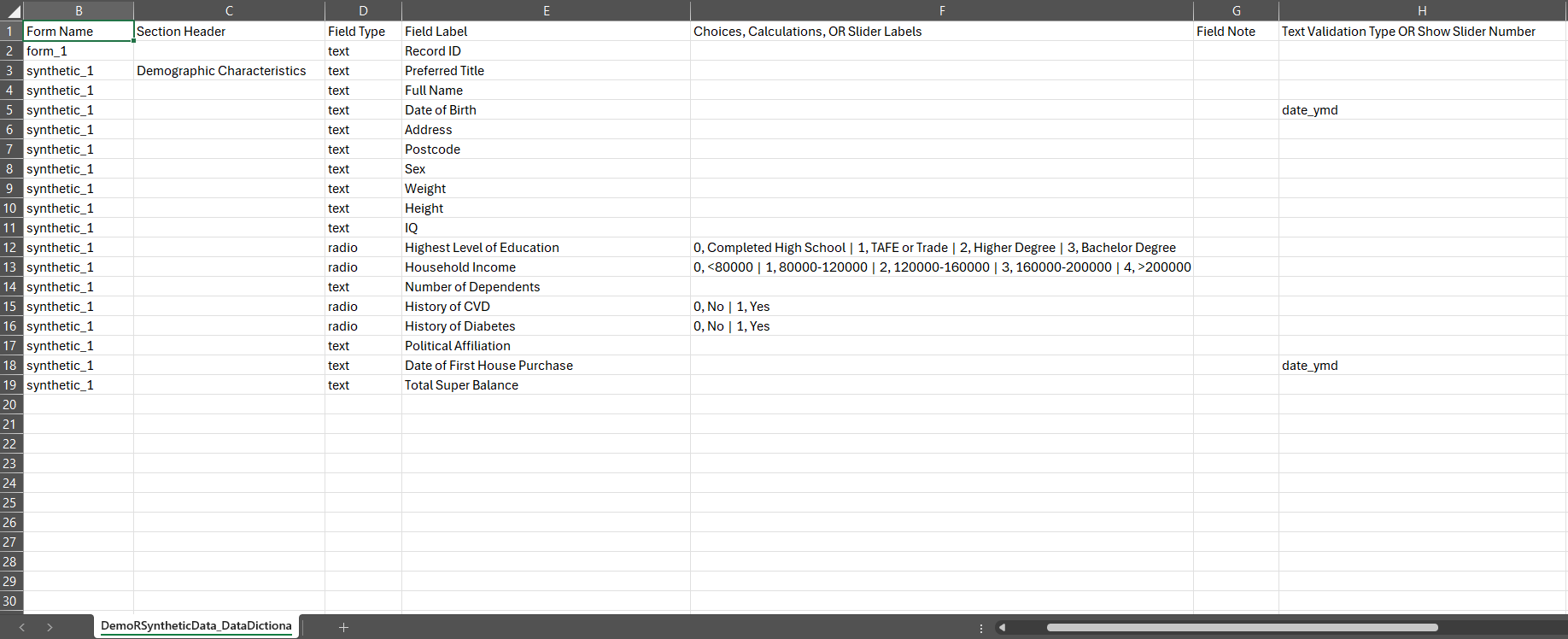This screenshot has height=639, width=1568.
Task: Click the previous sheet navigation arrow
Action: pyautogui.click(x=21, y=627)
